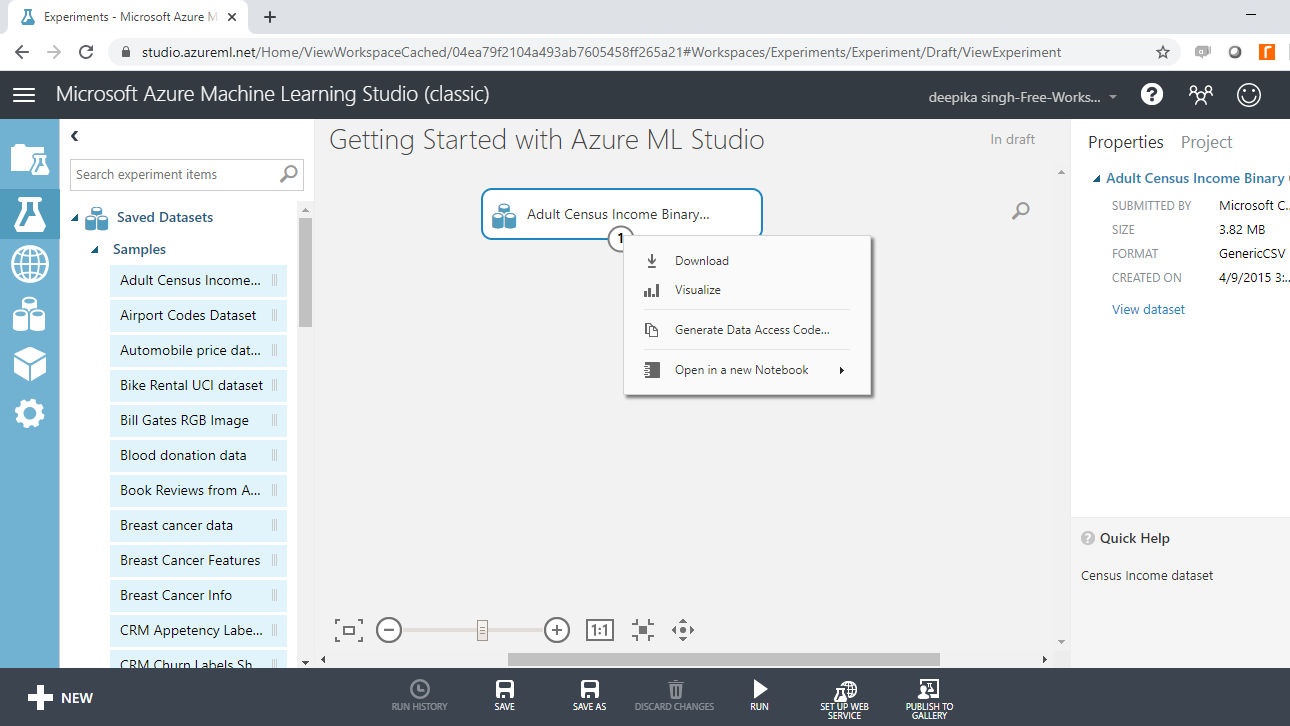
Task: Open the Projects sidebar icon
Action: [29, 159]
